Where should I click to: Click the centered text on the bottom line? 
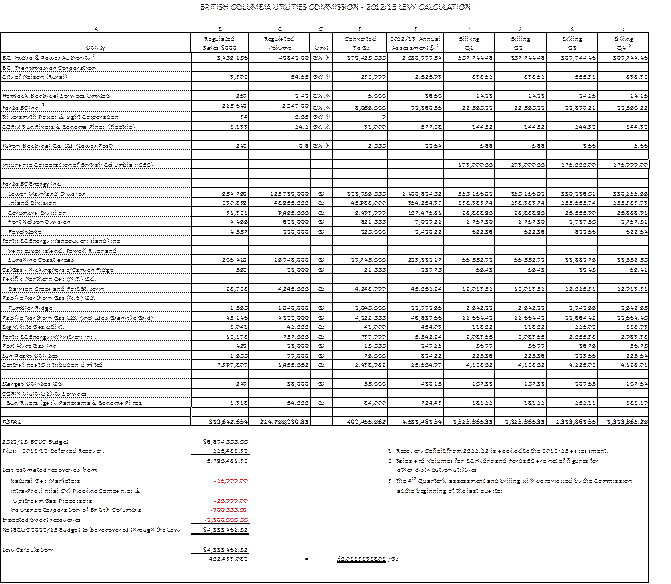(x=363, y=559)
